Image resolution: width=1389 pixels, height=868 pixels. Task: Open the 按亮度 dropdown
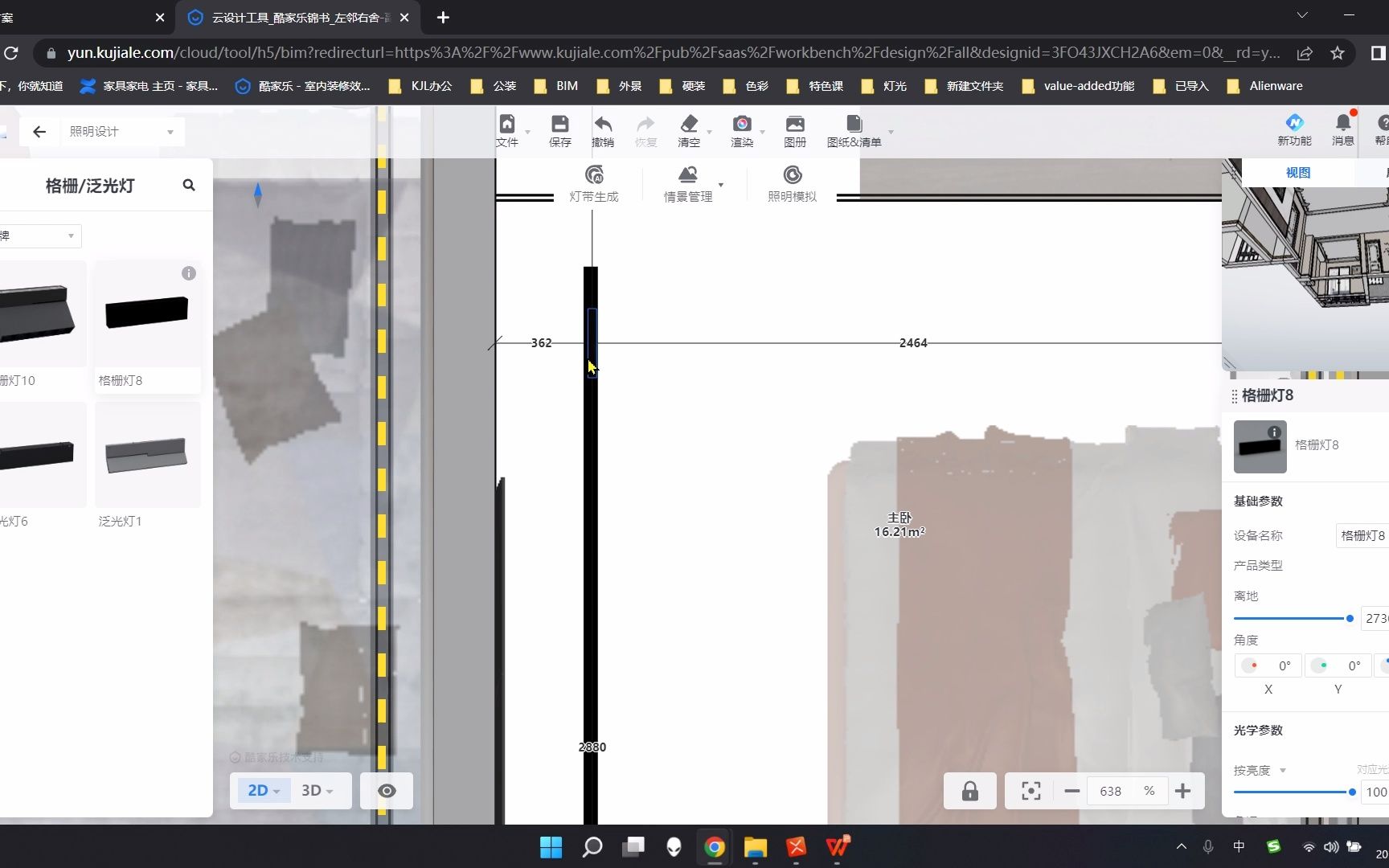[x=1260, y=770]
